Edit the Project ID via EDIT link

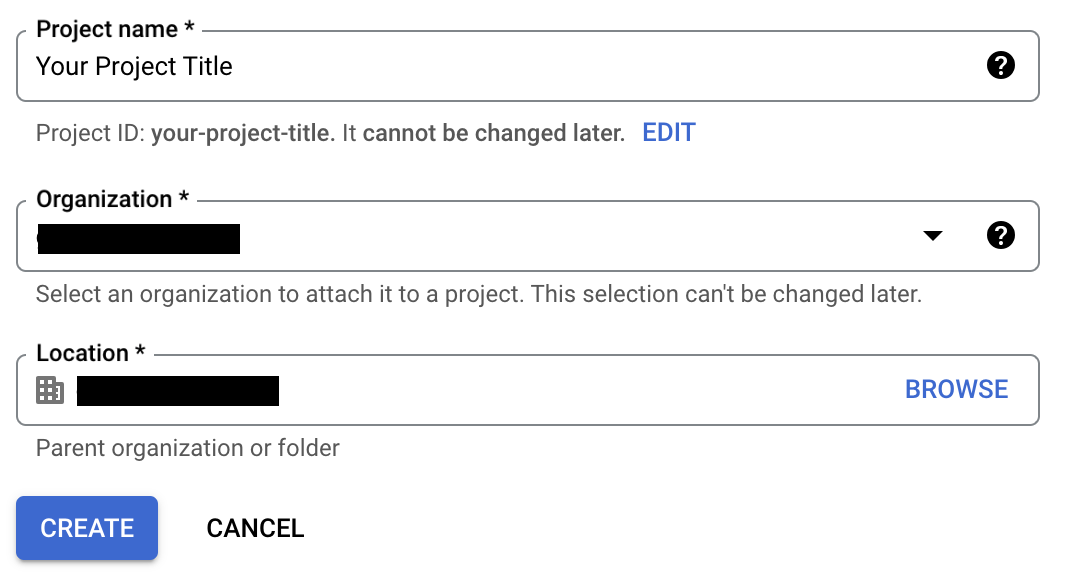click(668, 133)
